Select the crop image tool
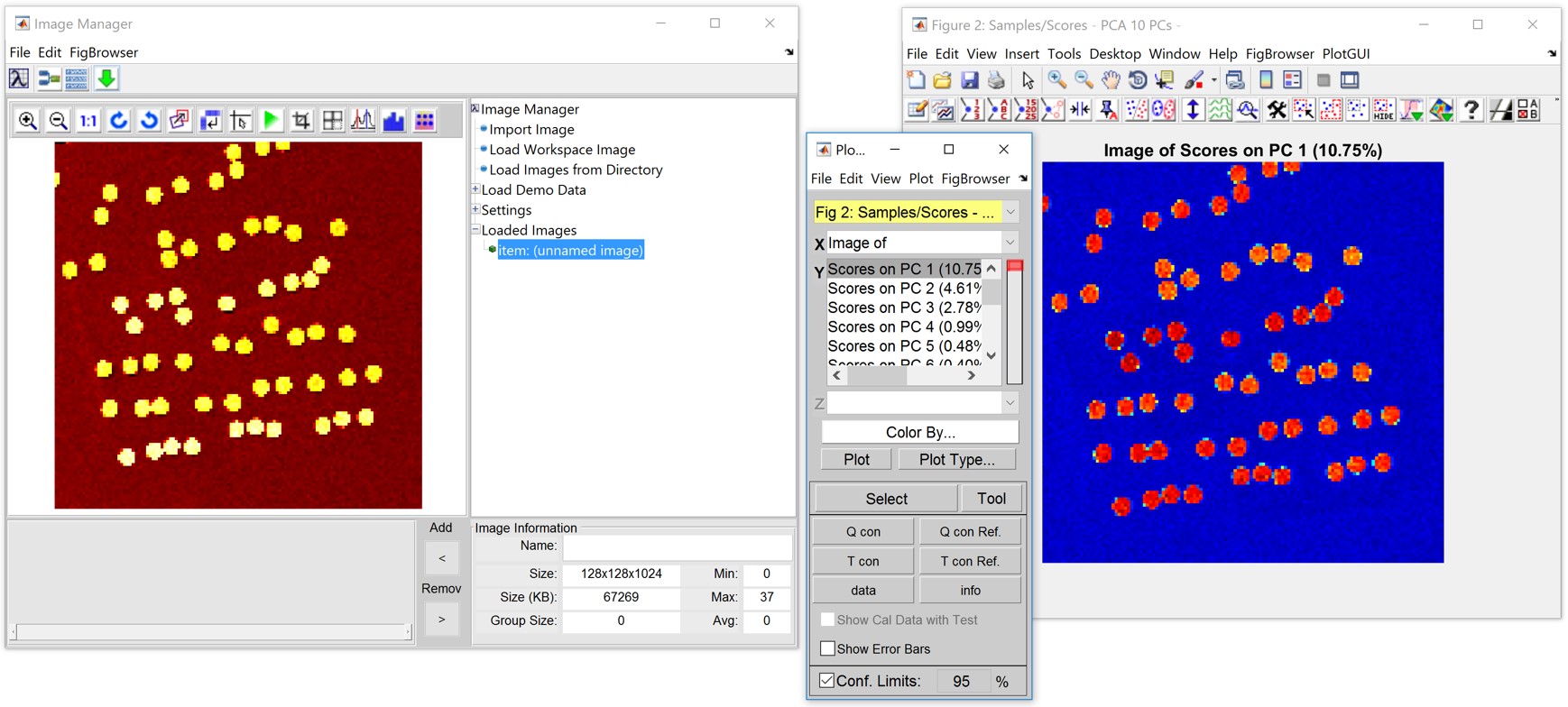Screen dimensions: 1568x707 click(301, 121)
